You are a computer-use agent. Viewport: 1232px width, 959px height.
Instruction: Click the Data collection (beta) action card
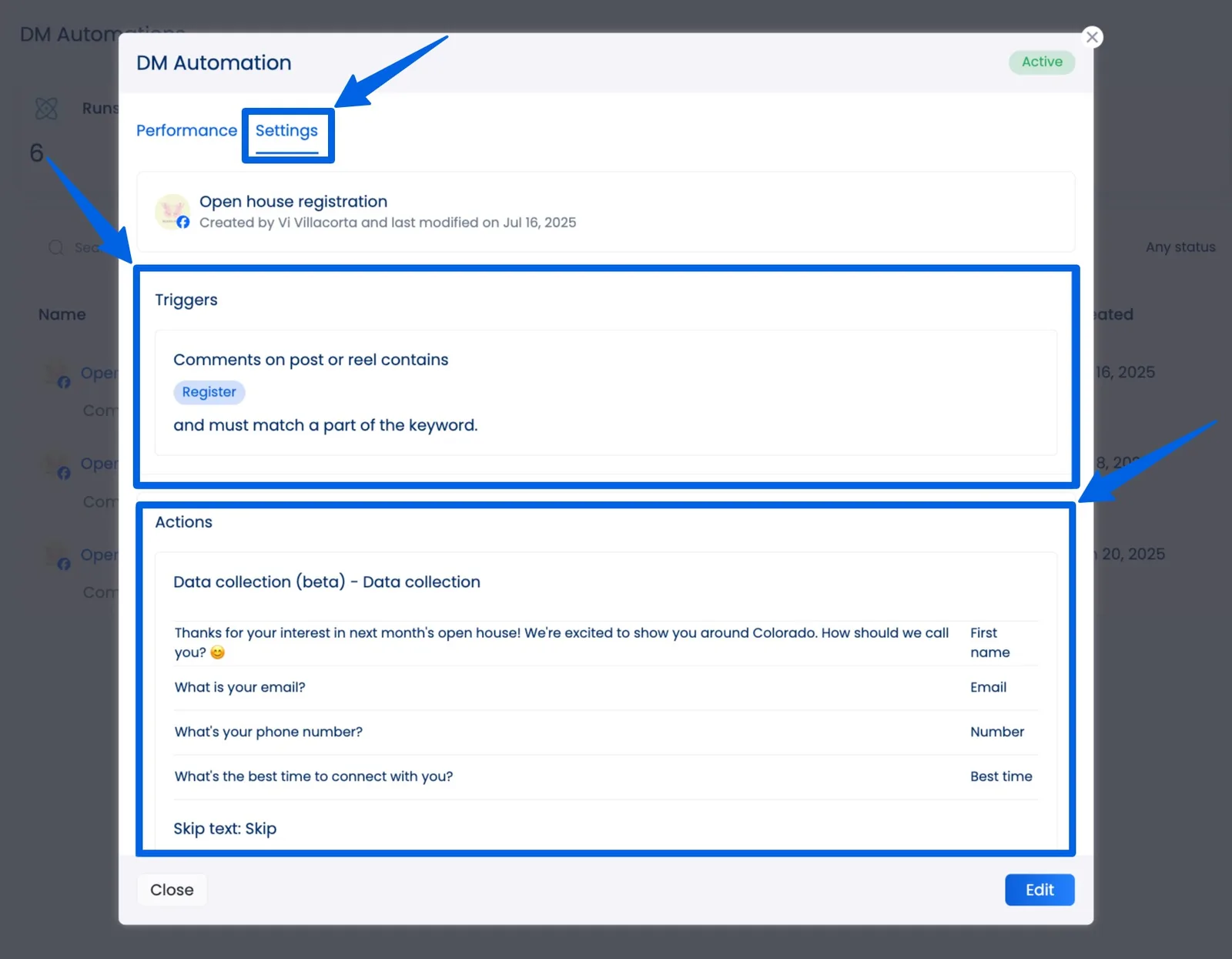click(x=326, y=582)
